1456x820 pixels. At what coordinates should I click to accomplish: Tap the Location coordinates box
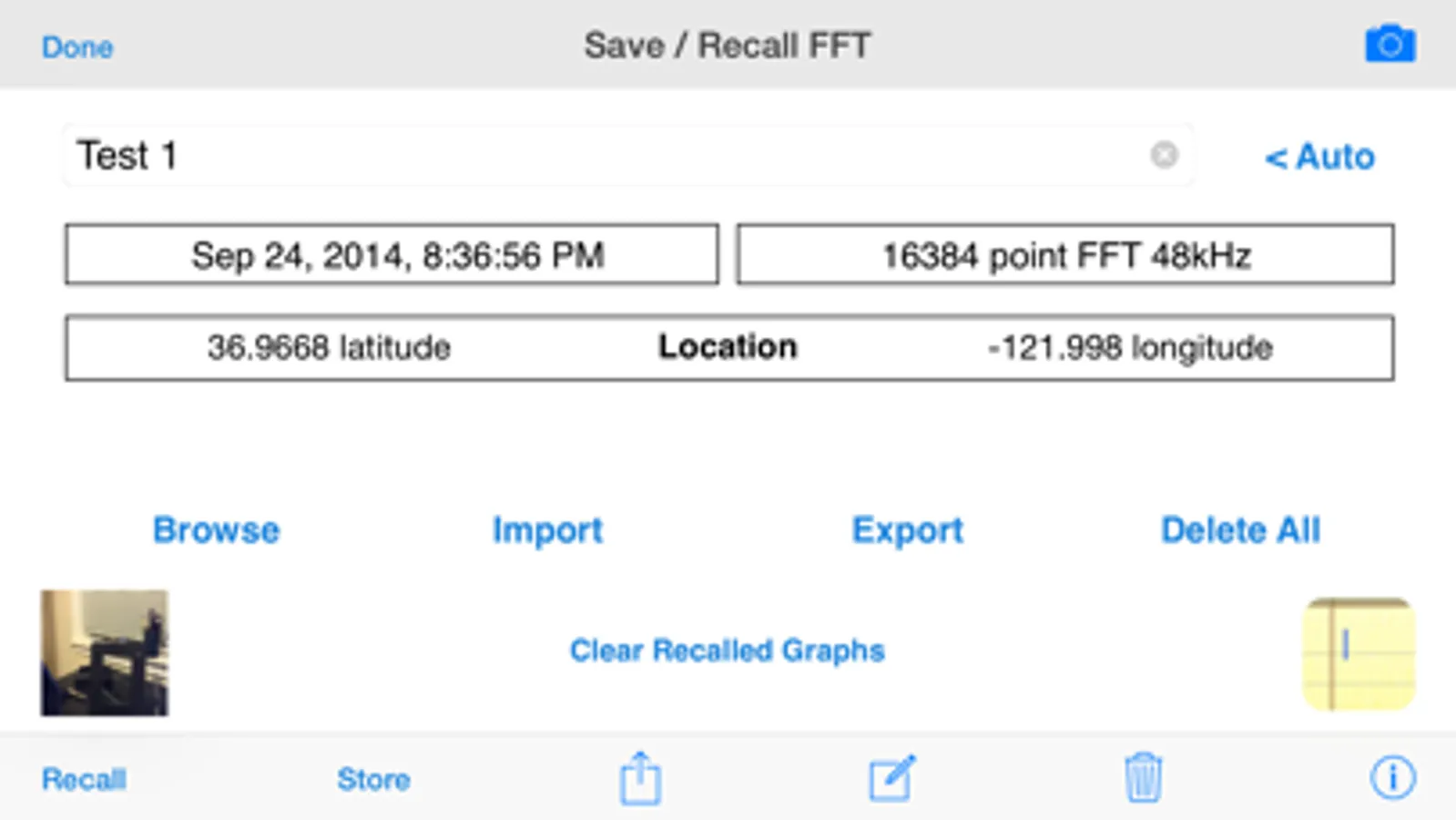729,347
